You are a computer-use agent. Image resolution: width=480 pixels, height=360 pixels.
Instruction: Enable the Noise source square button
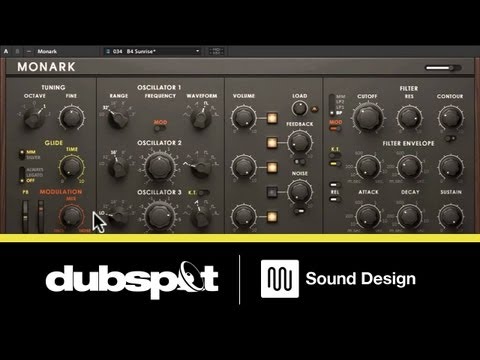point(272,192)
